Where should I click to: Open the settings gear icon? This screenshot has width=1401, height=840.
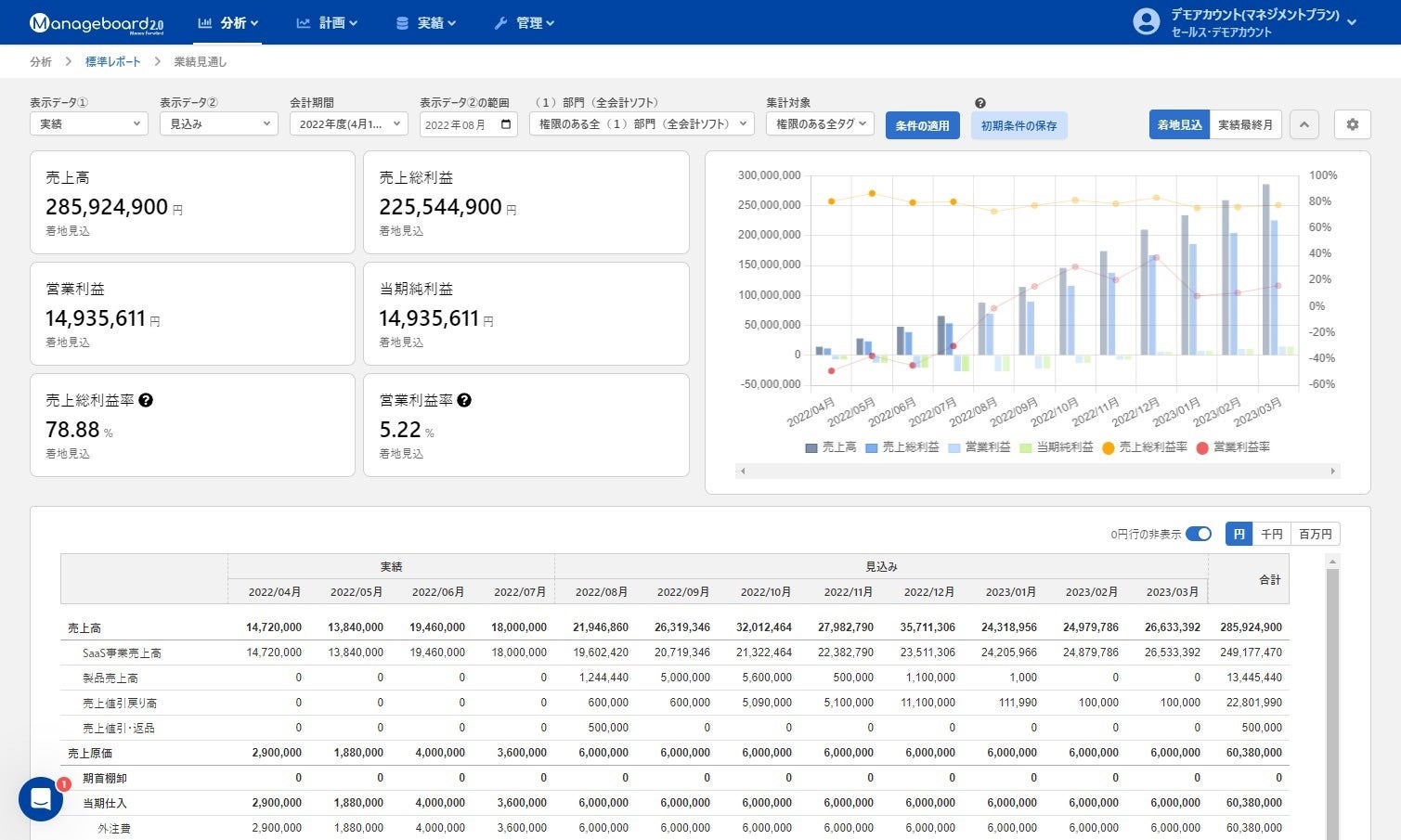click(x=1352, y=124)
